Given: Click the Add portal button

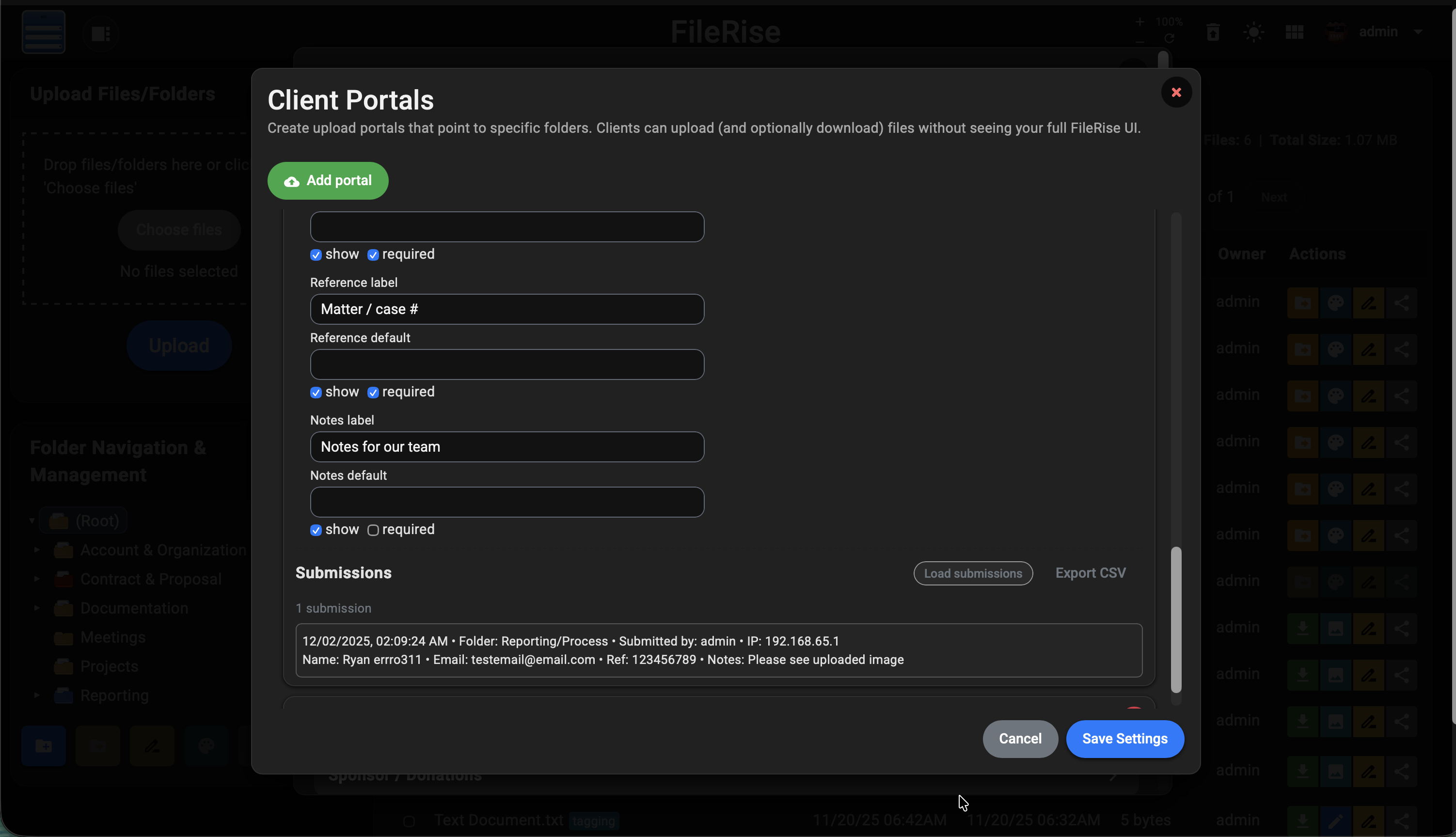Looking at the screenshot, I should pyautogui.click(x=328, y=180).
